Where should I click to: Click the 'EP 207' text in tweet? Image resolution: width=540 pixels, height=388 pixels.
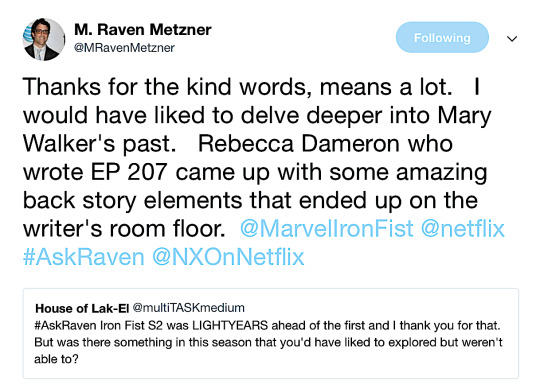(x=129, y=172)
